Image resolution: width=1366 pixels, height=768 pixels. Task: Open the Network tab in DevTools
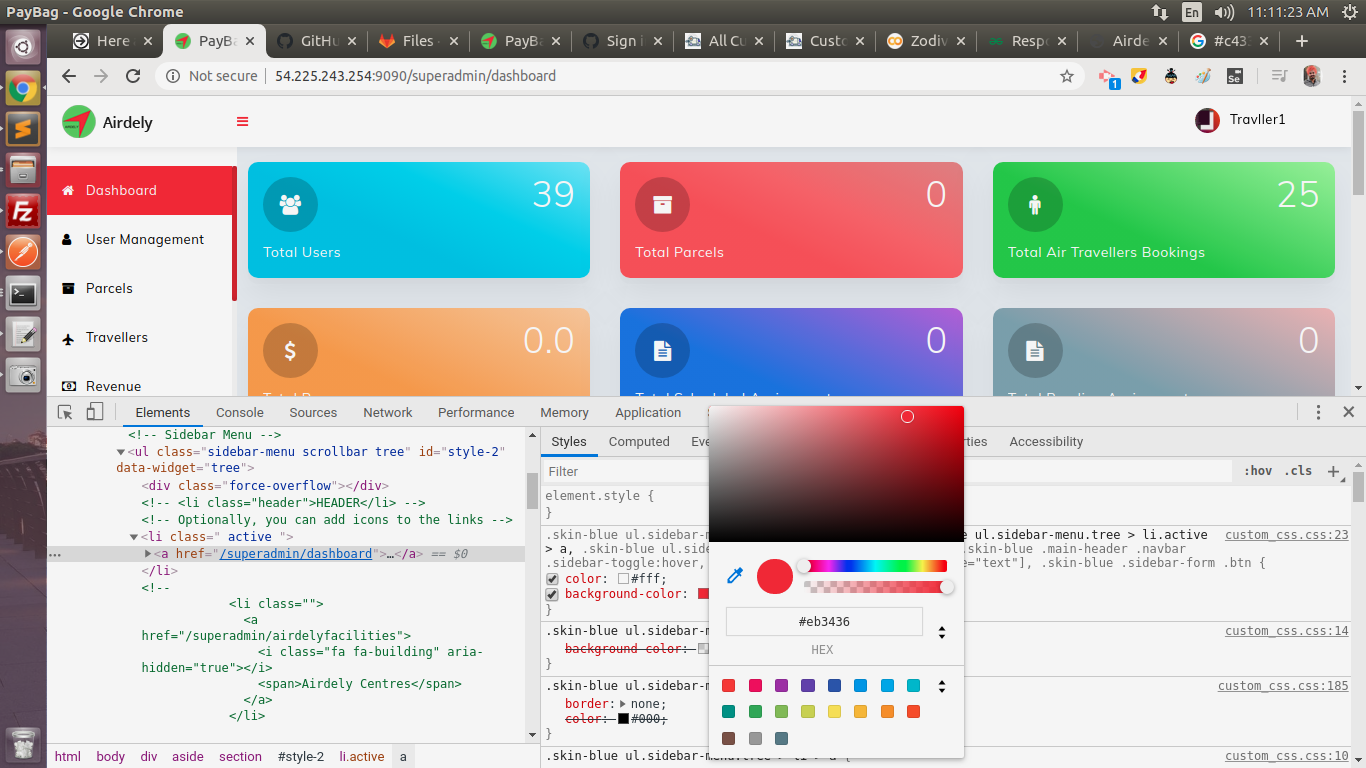[388, 412]
